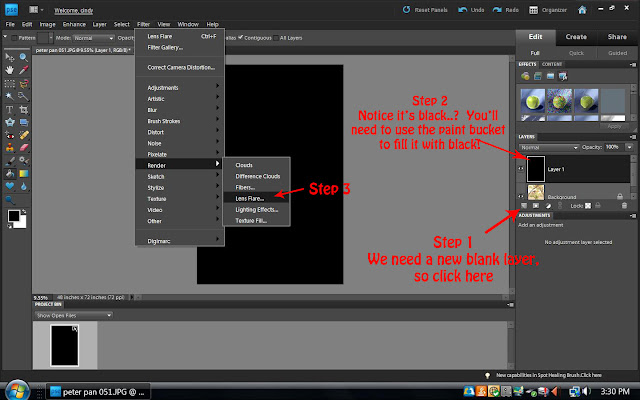640x400 pixels.
Task: Create adjustment layer half-circle icon
Action: click(x=548, y=206)
